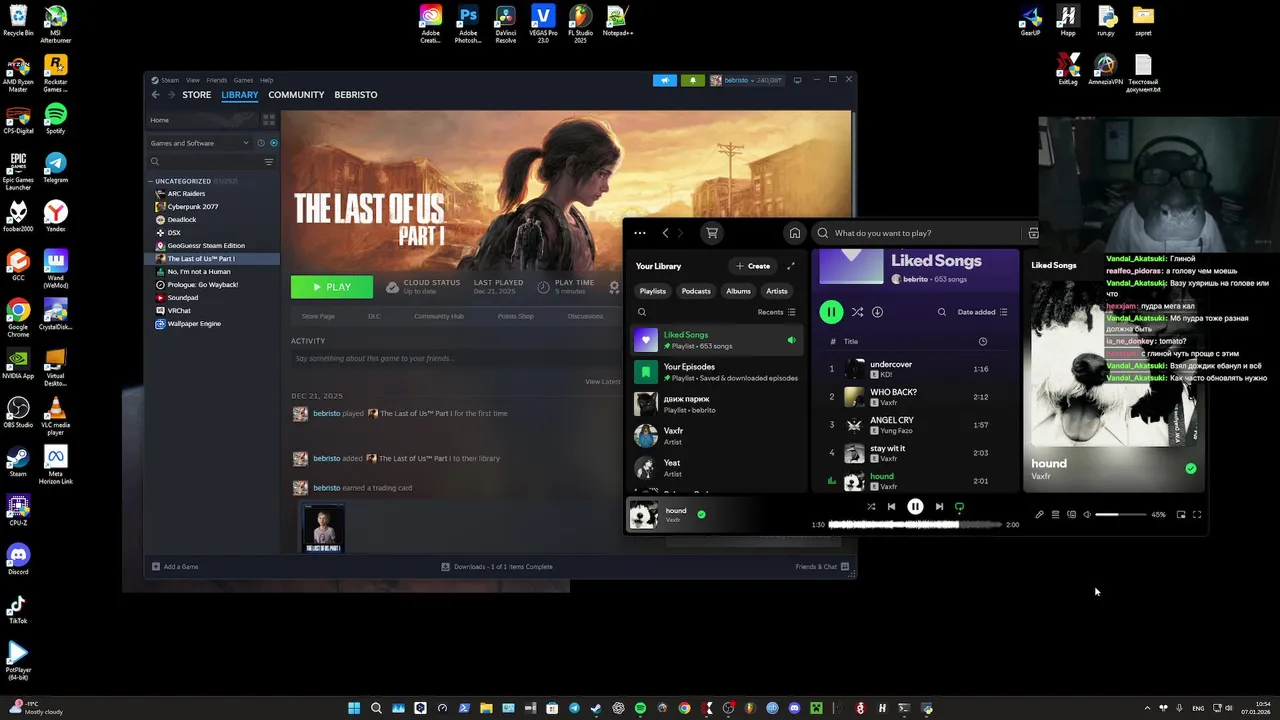Viewport: 1280px width, 720px height.
Task: Toggle liked checkmark in Now Playing panel
Action: pos(1191,468)
